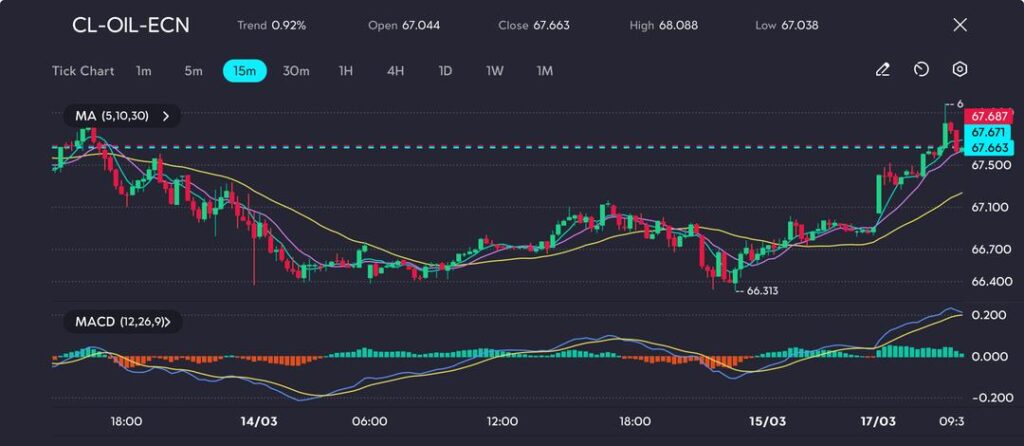Choose the 1W weekly timeframe
This screenshot has height=446, width=1024.
tap(495, 71)
